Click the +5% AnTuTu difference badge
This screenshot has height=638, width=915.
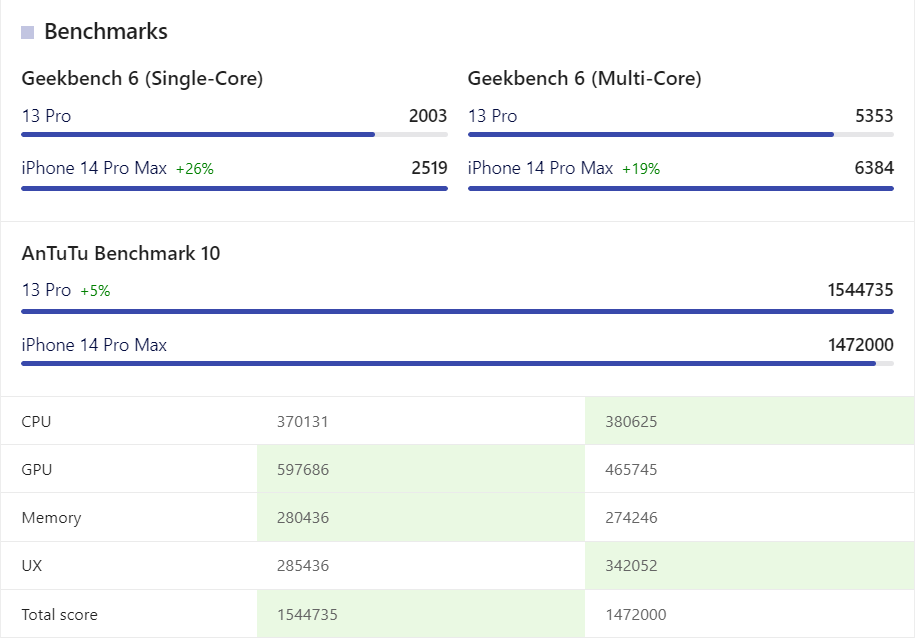(95, 291)
